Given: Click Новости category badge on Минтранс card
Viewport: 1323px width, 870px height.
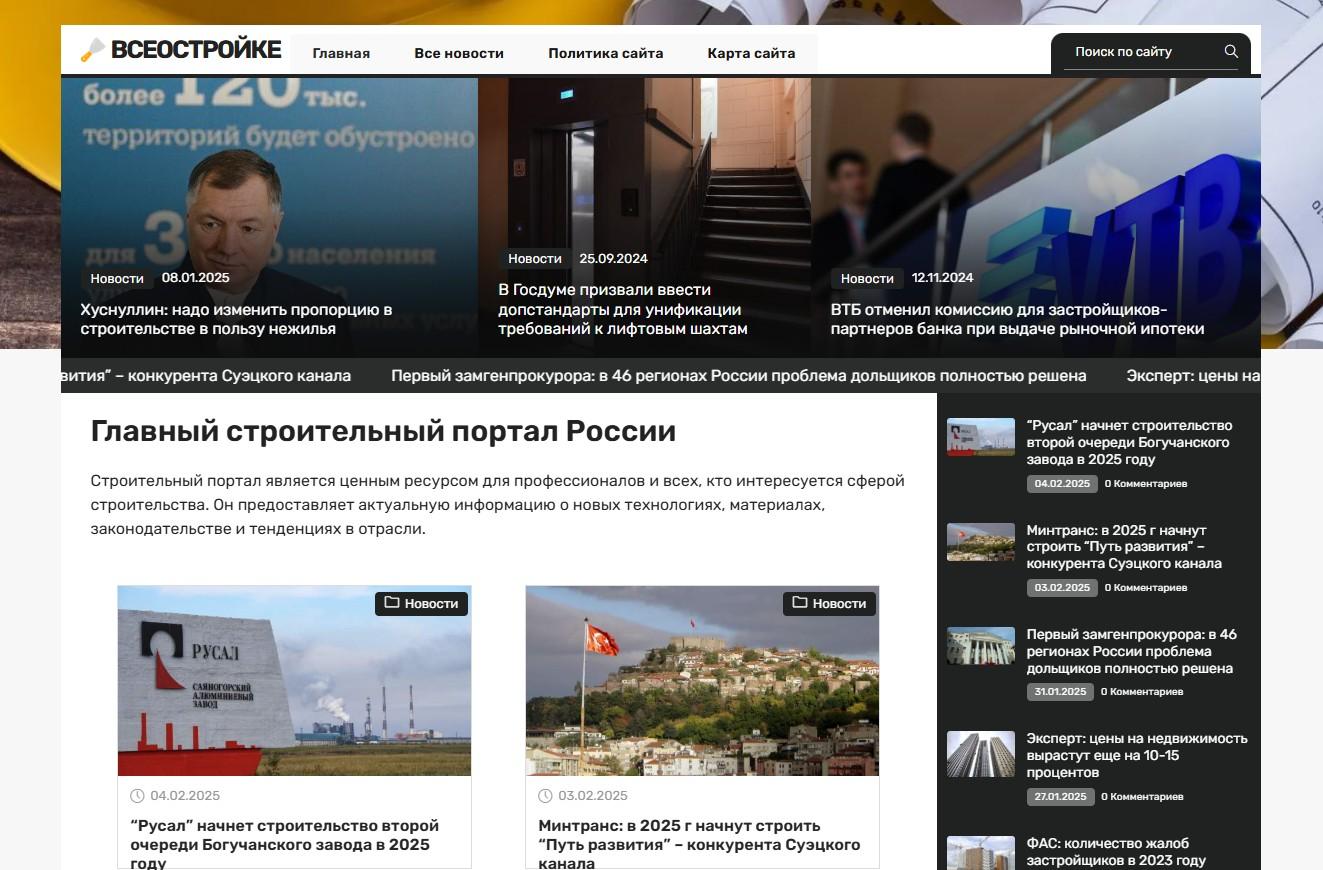Looking at the screenshot, I should click(830, 603).
